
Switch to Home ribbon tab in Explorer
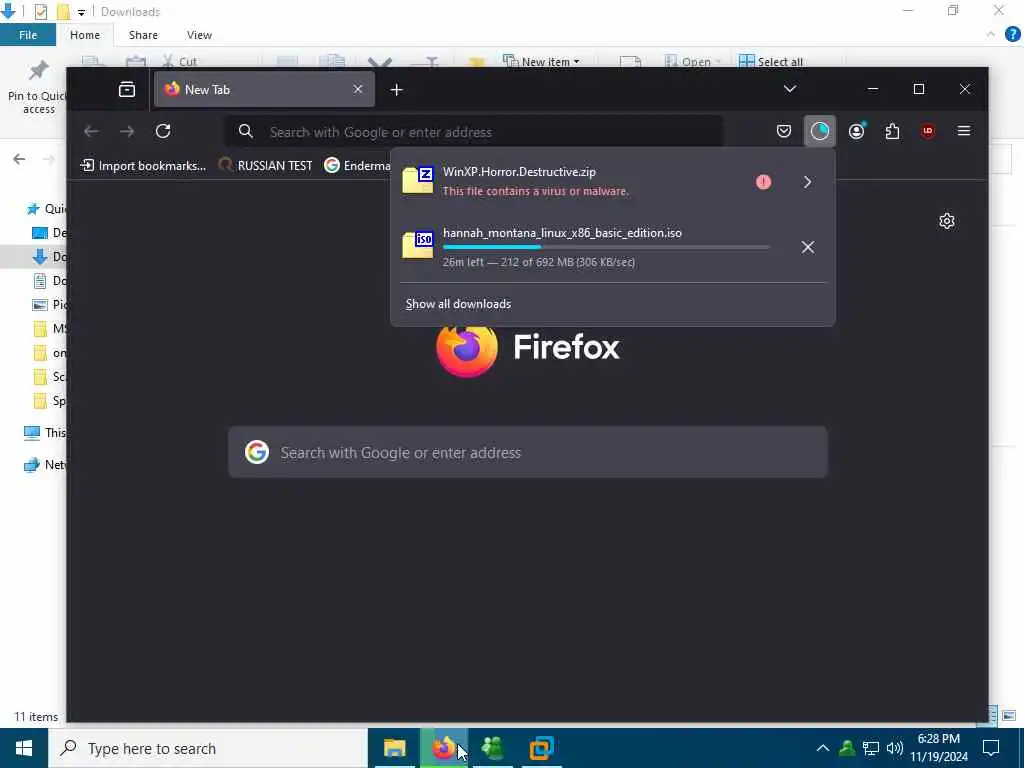85,35
